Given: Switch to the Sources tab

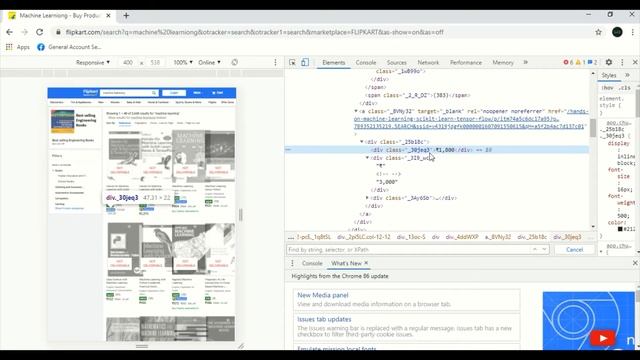Looking at the screenshot, I should [x=397, y=62].
